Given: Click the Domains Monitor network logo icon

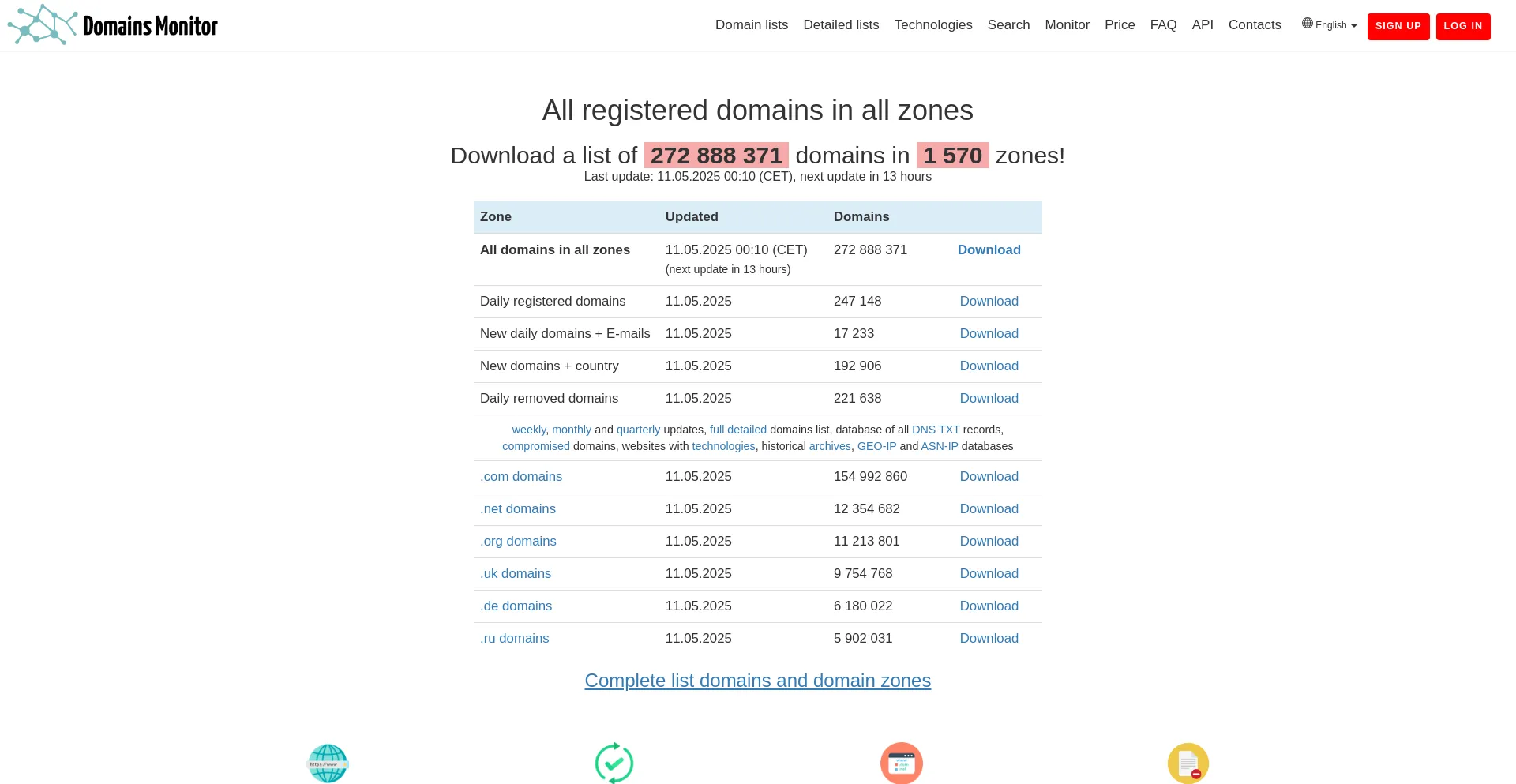Looking at the screenshot, I should 43,24.
